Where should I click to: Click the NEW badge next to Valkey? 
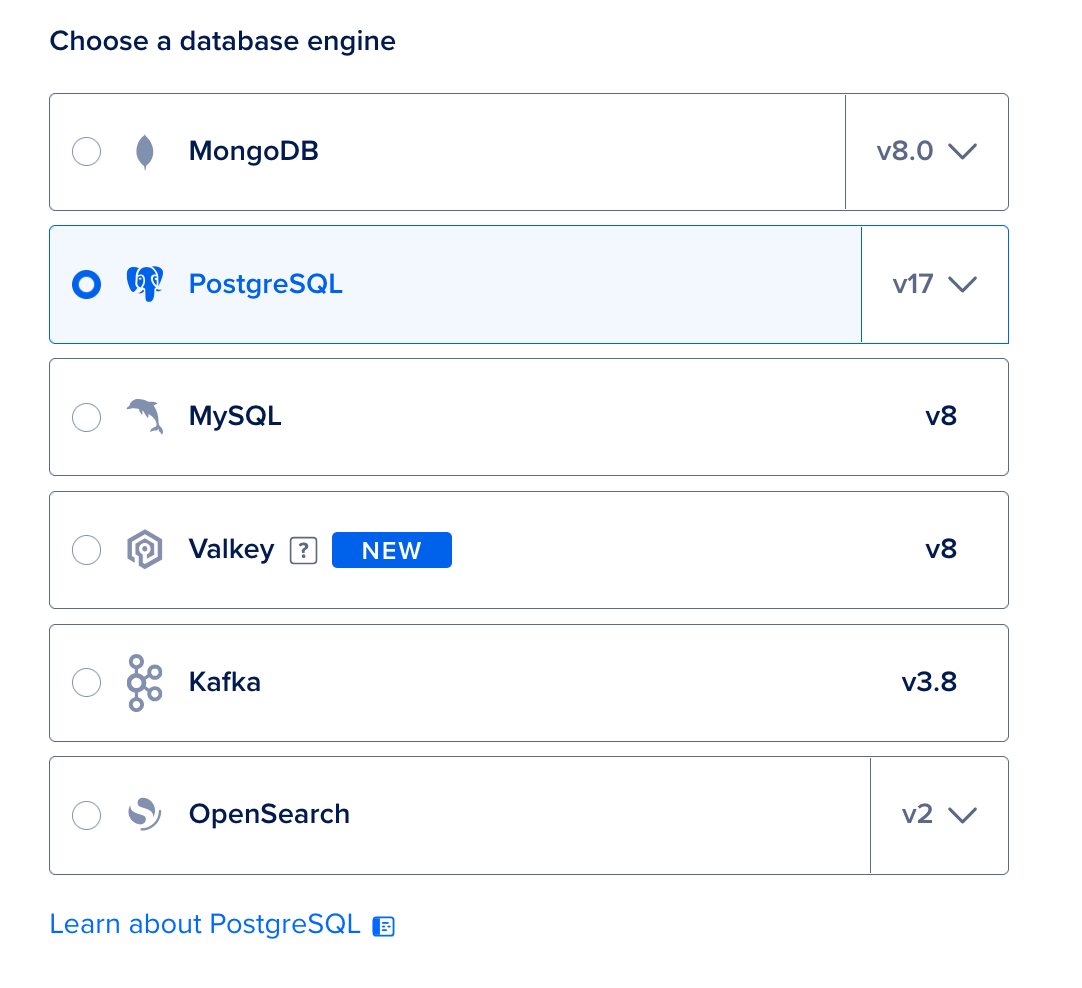391,550
